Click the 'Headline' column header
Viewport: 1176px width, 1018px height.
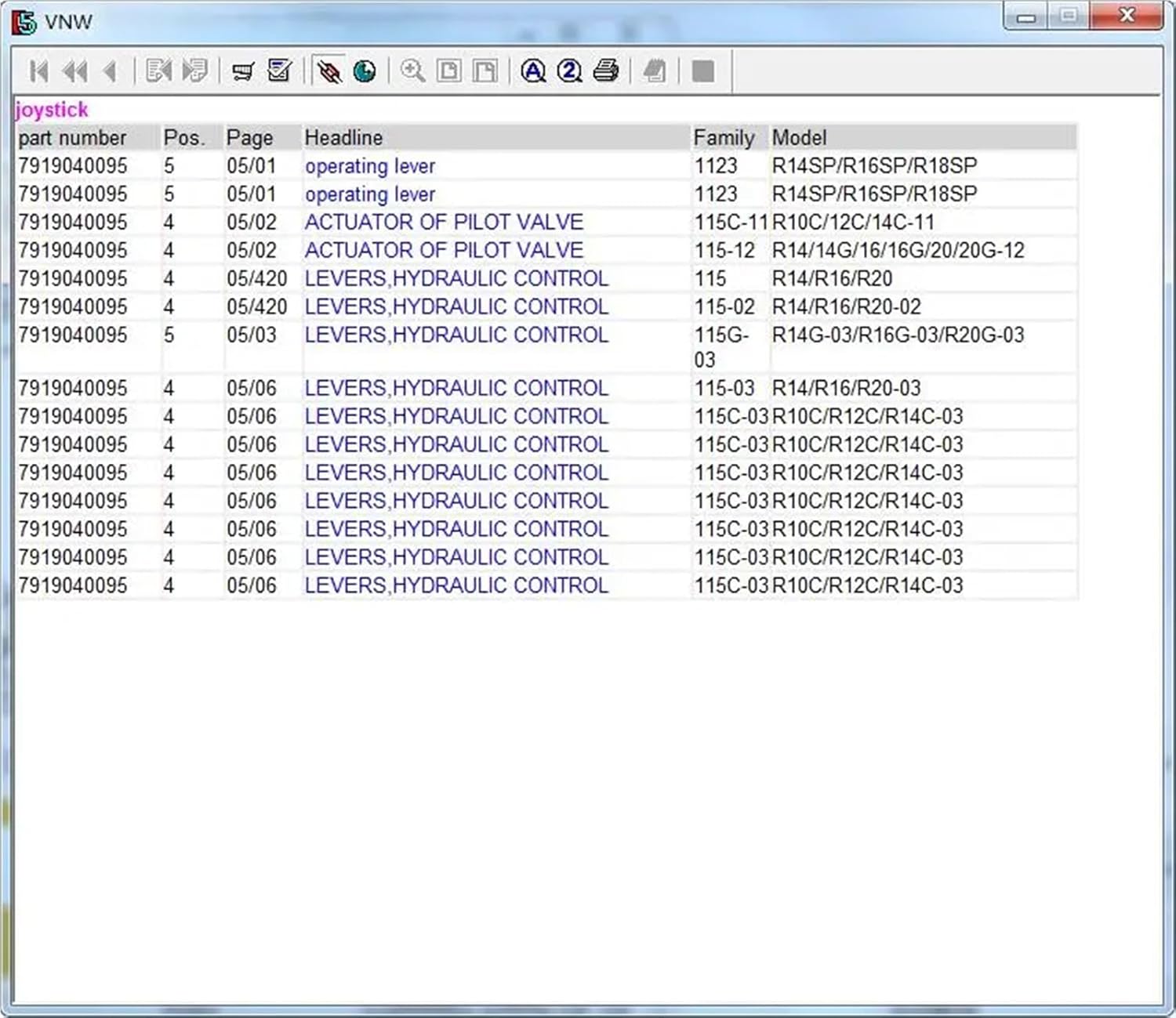point(343,138)
